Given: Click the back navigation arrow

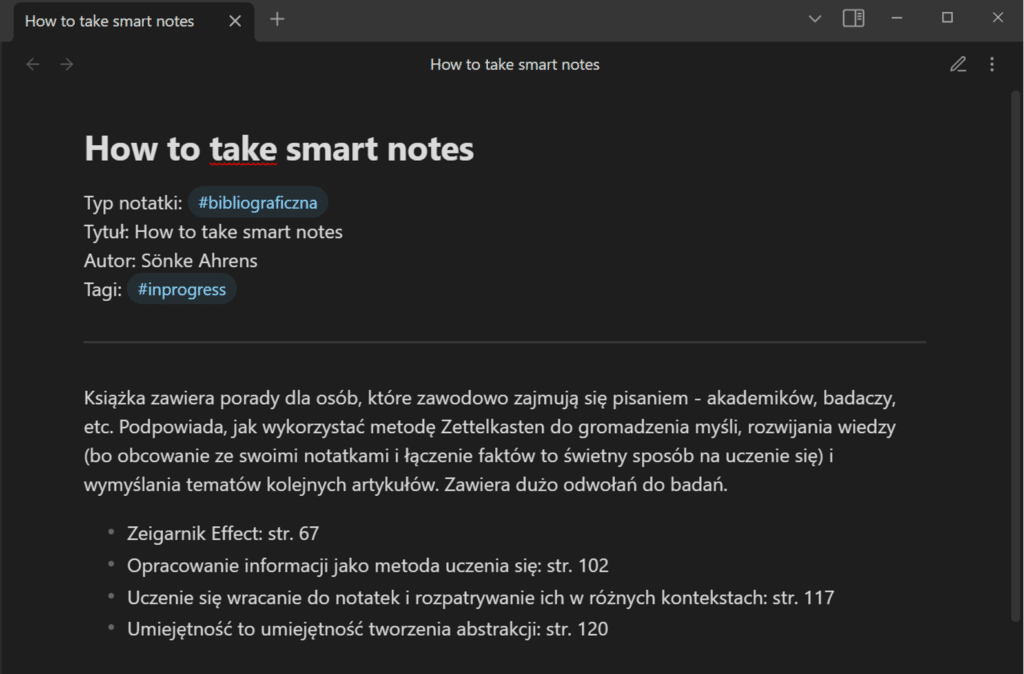Looking at the screenshot, I should click(32, 63).
